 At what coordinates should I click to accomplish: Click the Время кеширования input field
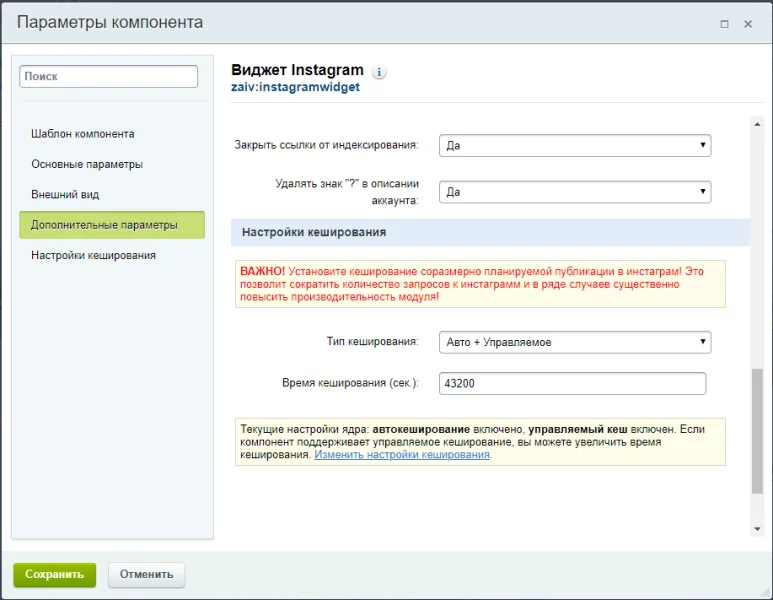572,383
